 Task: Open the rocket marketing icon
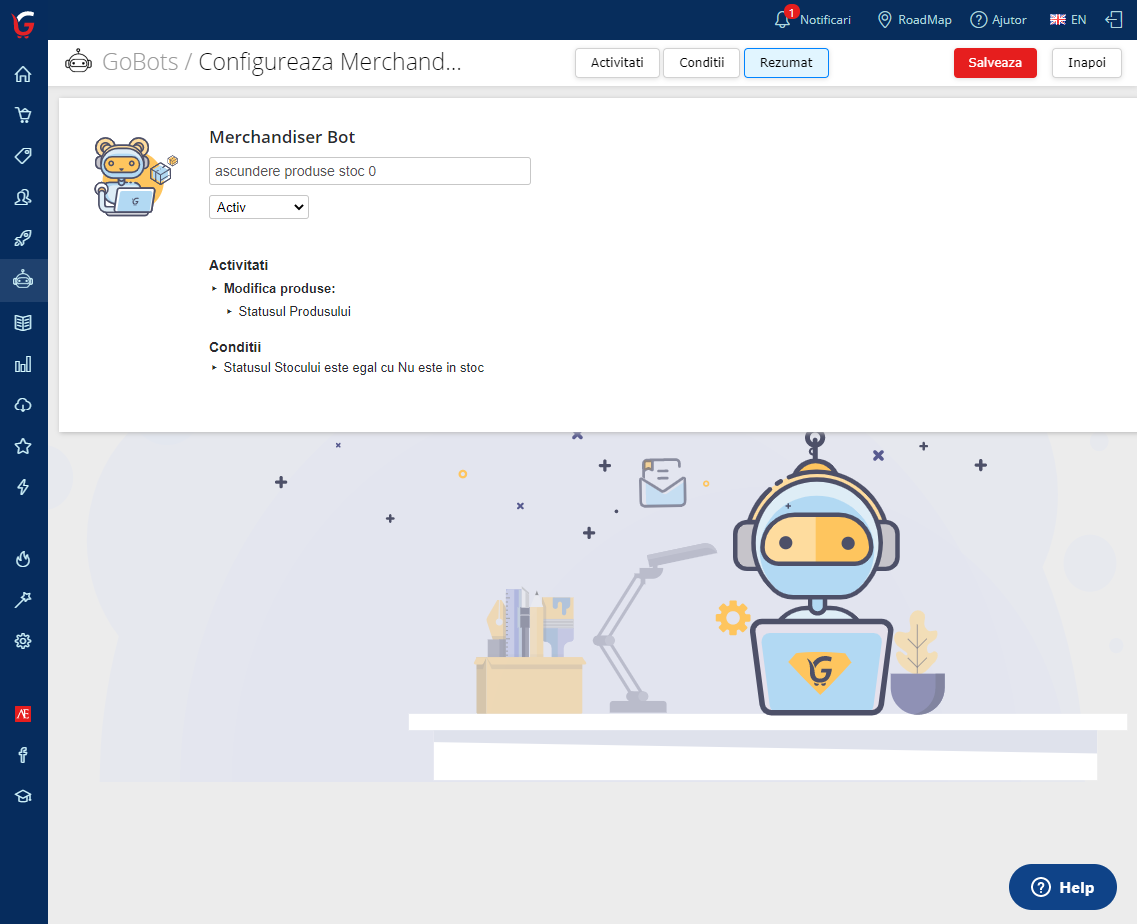[23, 238]
